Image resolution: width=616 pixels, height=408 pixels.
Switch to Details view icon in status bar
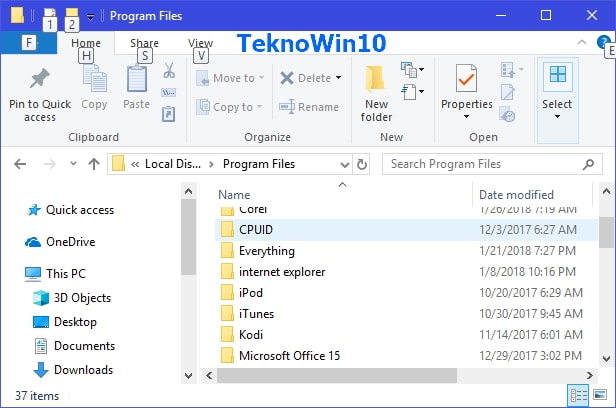coord(578,395)
